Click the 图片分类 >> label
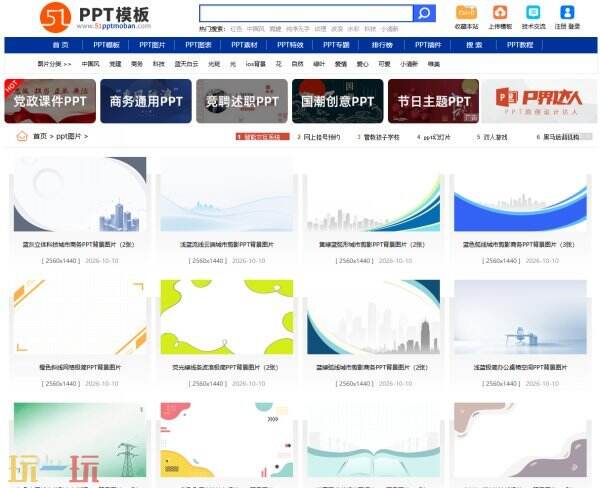The image size is (600, 488). (x=54, y=64)
